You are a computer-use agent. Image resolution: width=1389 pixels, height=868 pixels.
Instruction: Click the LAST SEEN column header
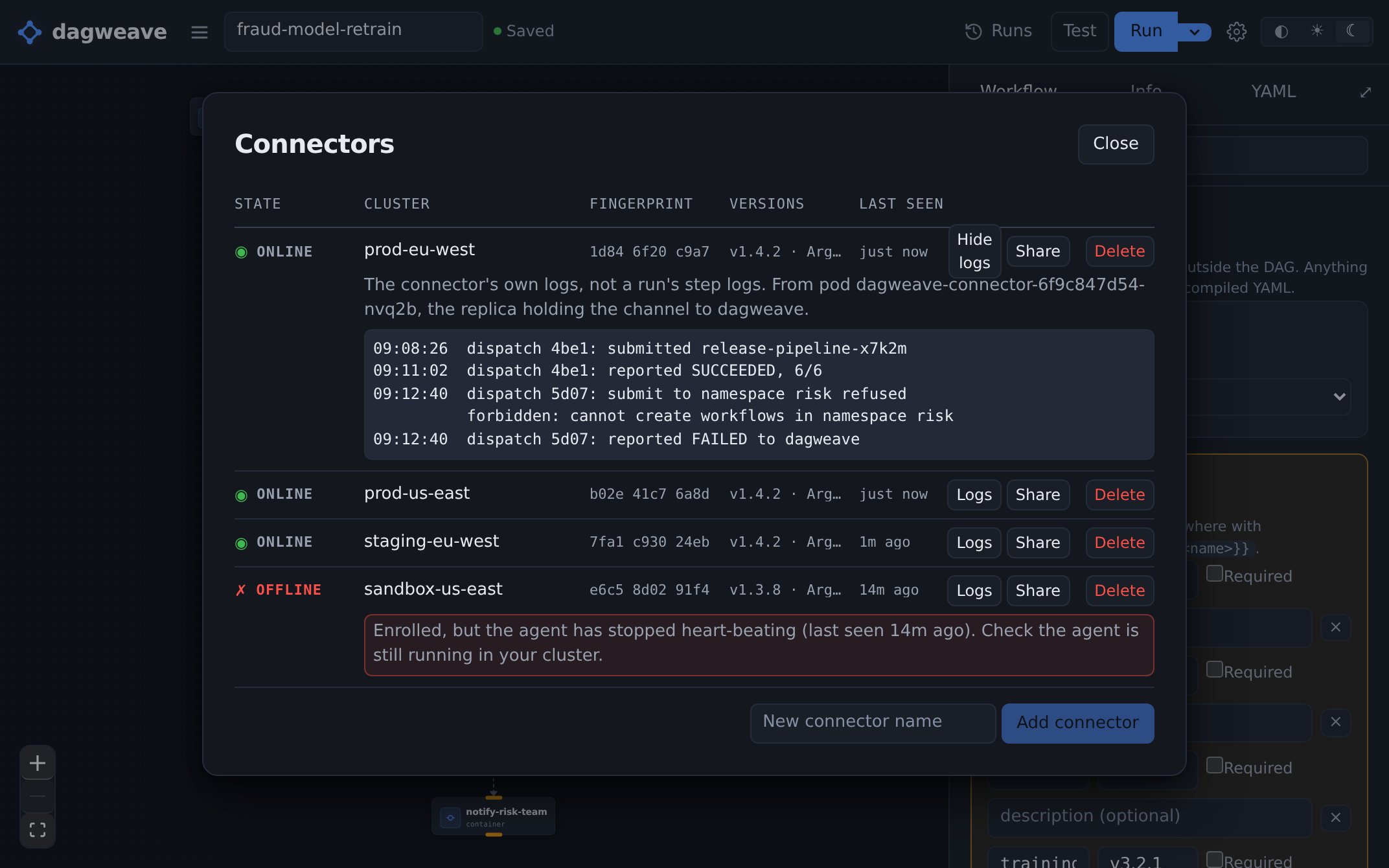pyautogui.click(x=901, y=204)
